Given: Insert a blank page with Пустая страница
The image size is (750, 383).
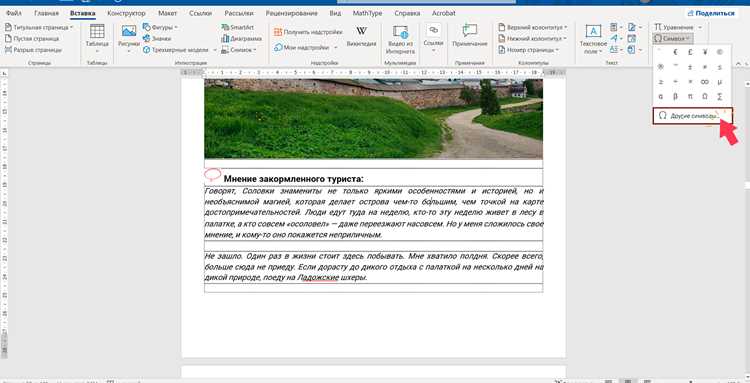Looking at the screenshot, I should point(32,39).
